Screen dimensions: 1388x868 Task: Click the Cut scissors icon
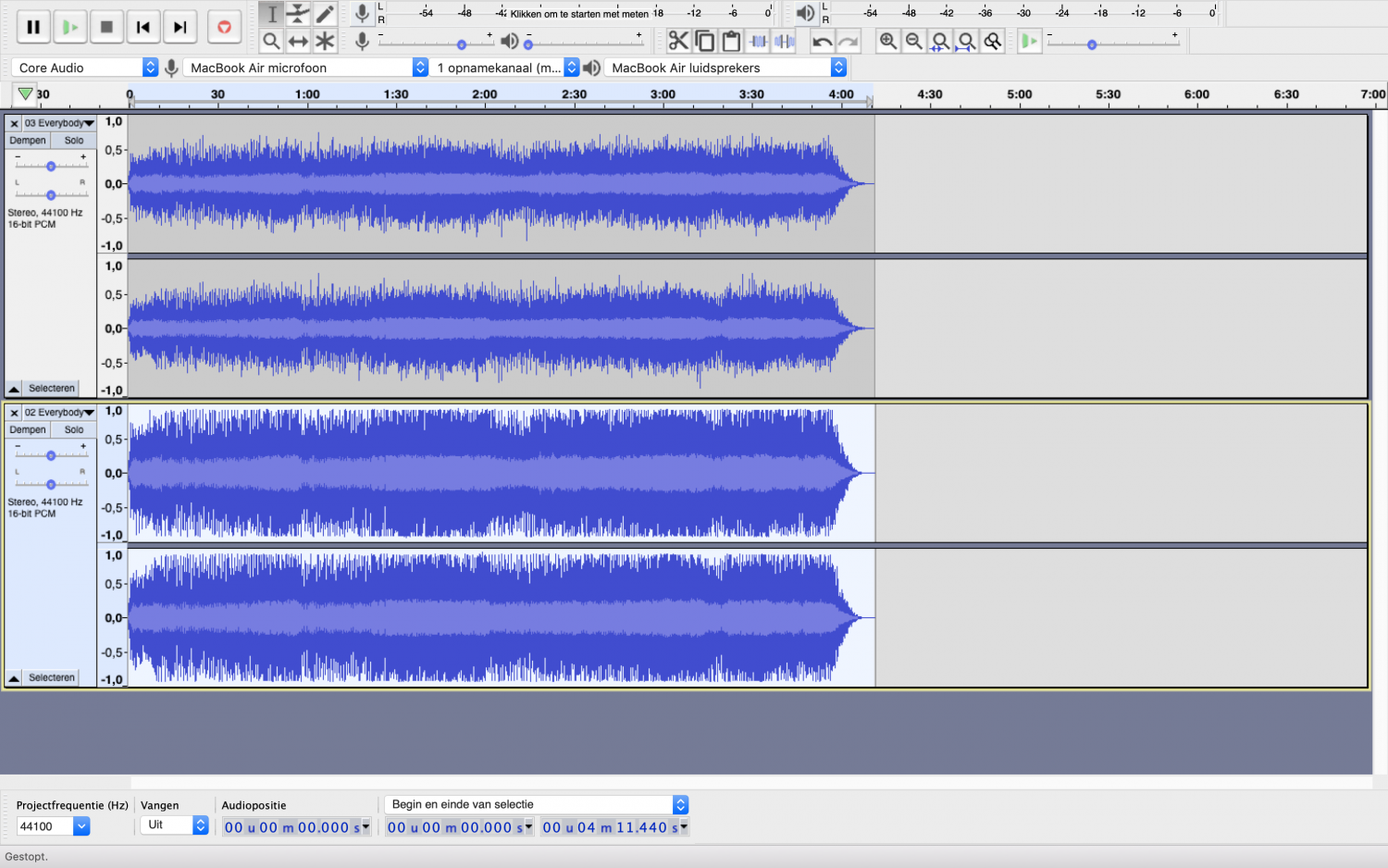[x=678, y=41]
